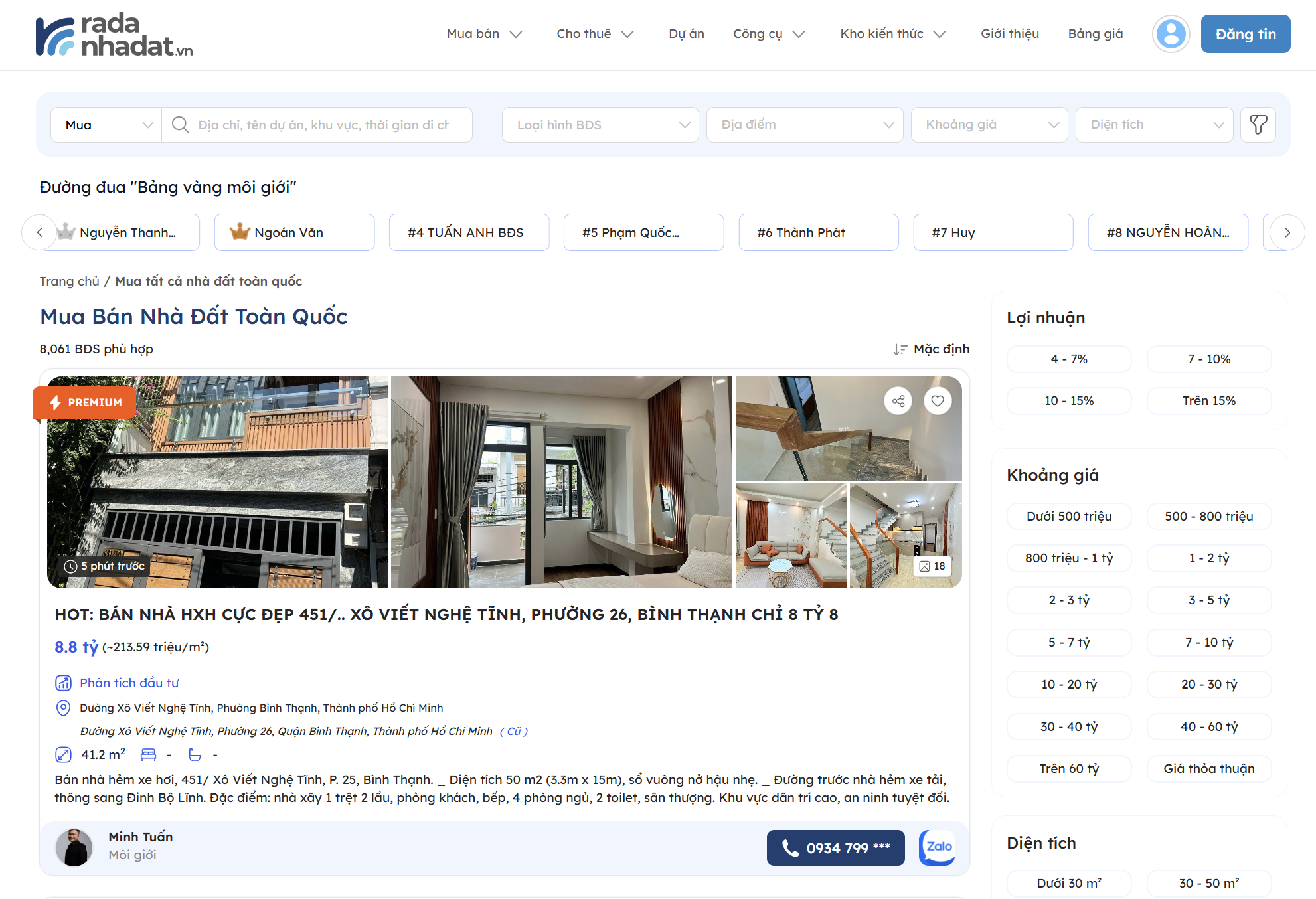Open the advanced filter funnel icon

coord(1258,125)
